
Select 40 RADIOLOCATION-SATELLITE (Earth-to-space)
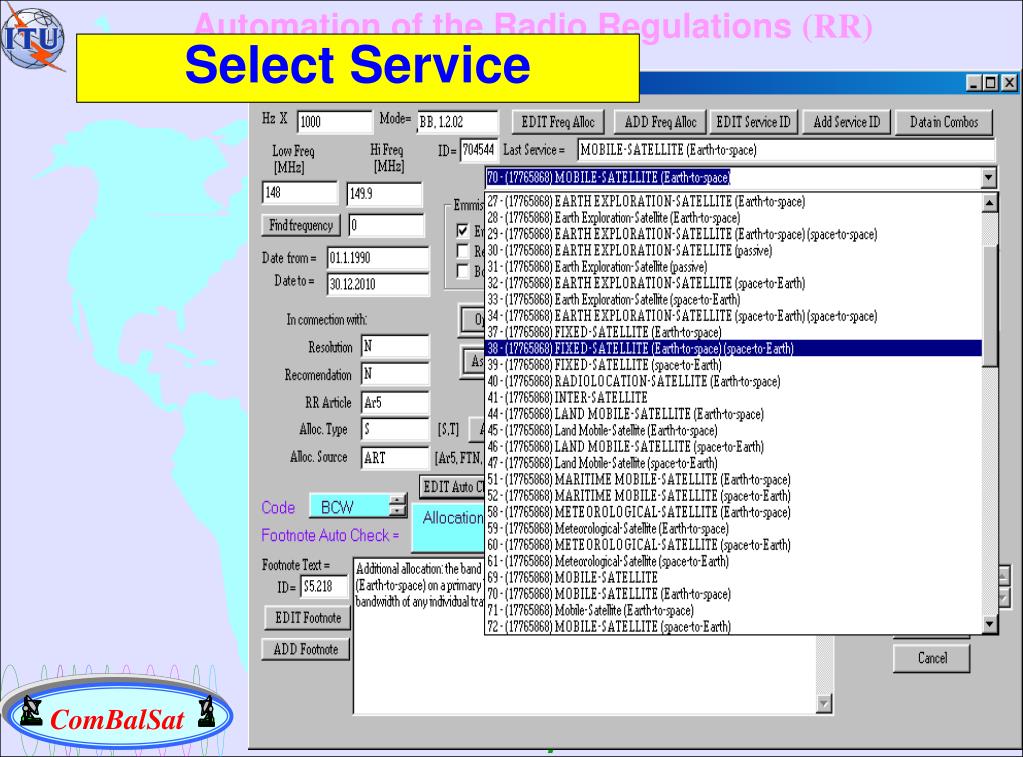pos(734,381)
